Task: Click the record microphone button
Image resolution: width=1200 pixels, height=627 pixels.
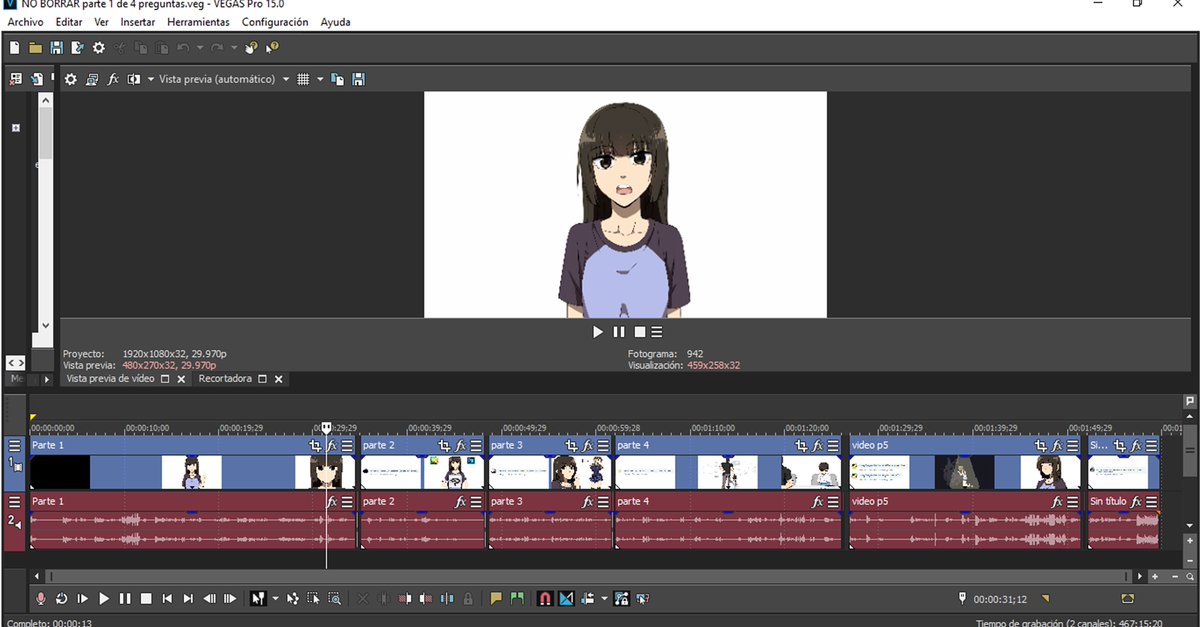Action: 41,598
